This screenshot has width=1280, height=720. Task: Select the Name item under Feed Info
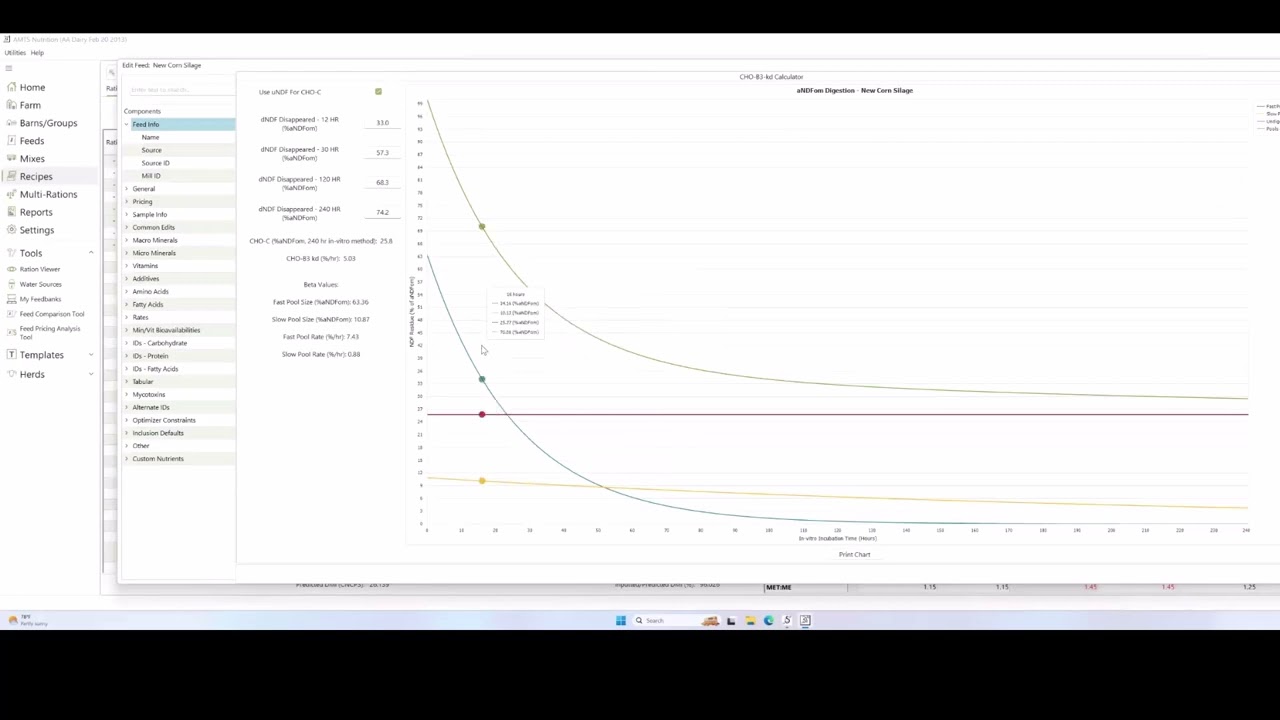[150, 137]
